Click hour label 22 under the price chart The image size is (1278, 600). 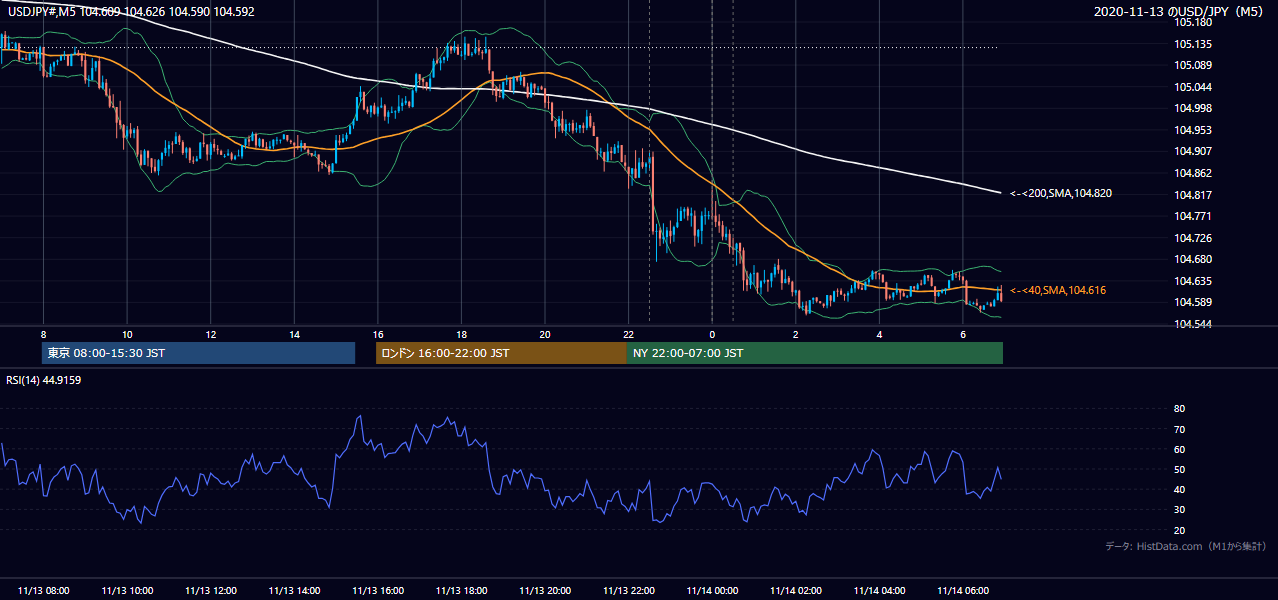[x=628, y=334]
